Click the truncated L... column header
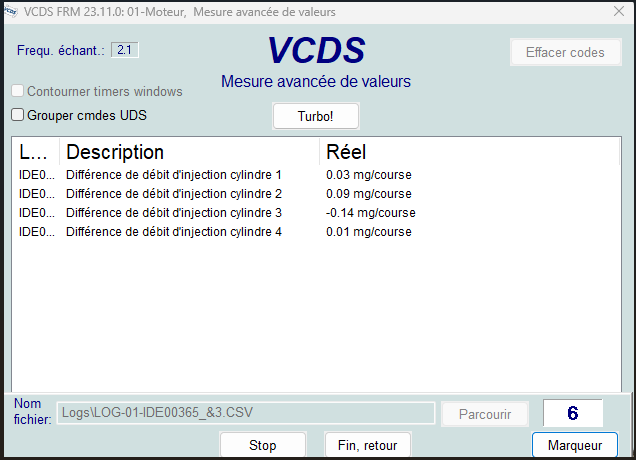Viewport: 636px width, 460px height. pyautogui.click(x=36, y=152)
